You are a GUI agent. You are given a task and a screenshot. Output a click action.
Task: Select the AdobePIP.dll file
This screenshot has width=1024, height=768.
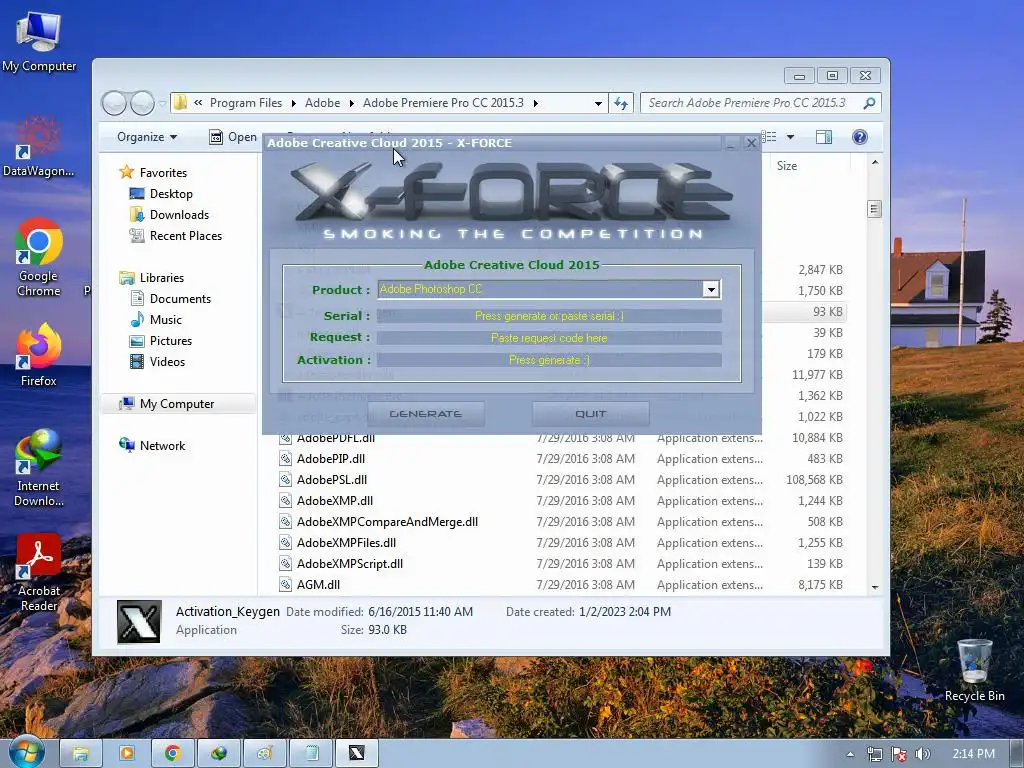pos(330,458)
